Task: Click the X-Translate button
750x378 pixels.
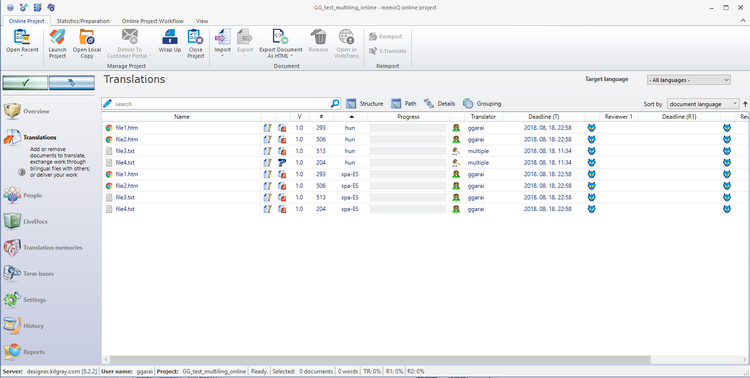Action: coord(387,51)
